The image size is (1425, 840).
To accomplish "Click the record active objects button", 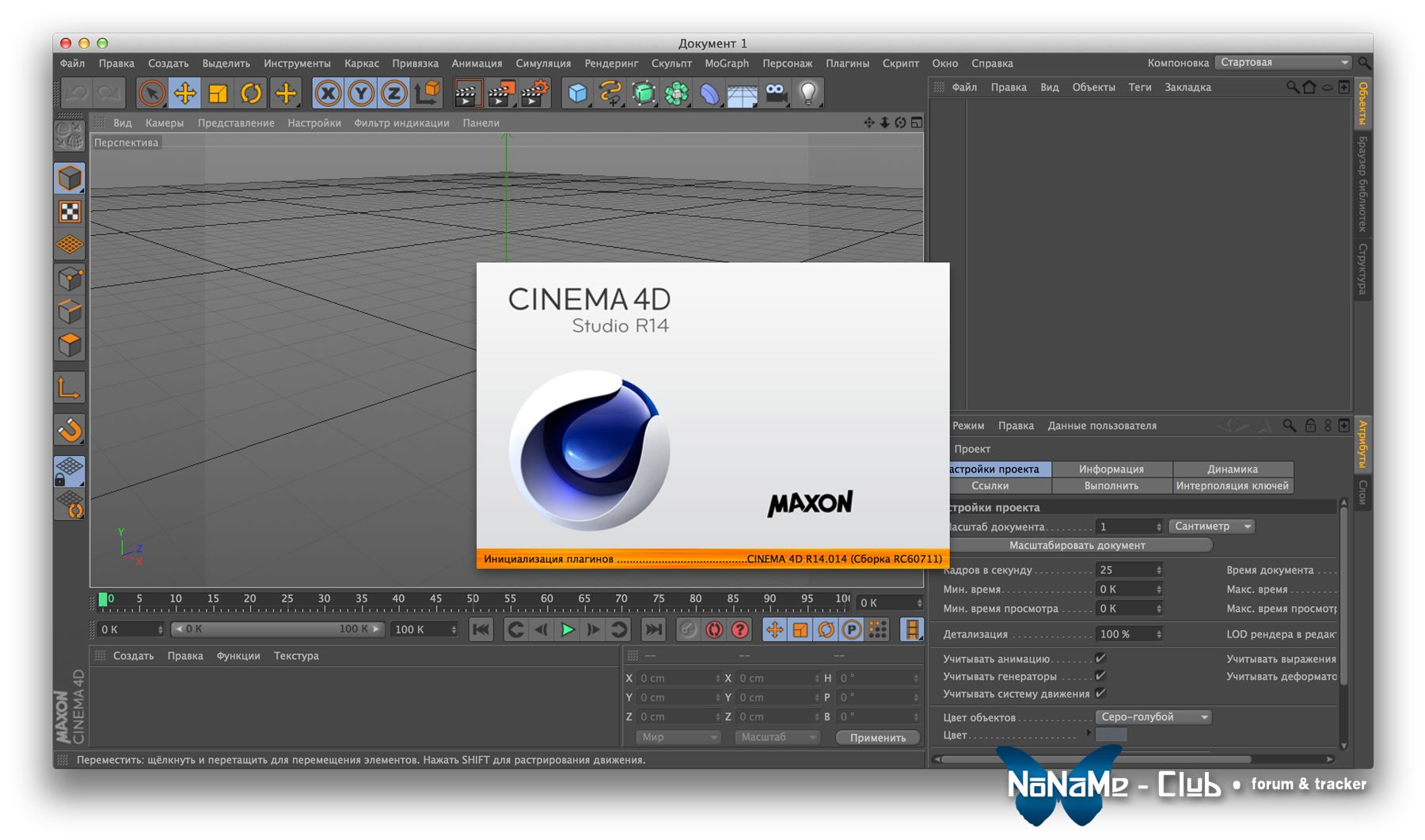I will [x=688, y=630].
